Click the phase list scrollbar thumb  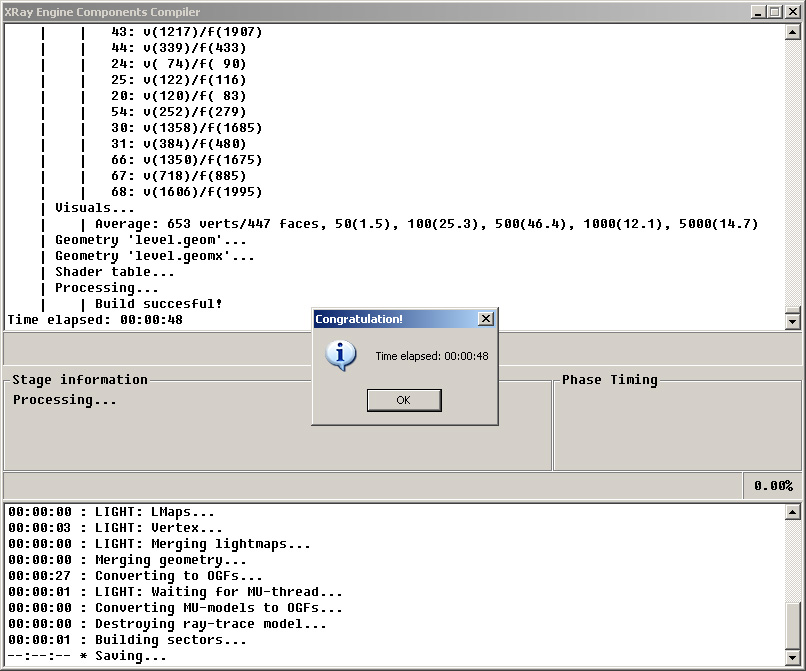pos(793,625)
